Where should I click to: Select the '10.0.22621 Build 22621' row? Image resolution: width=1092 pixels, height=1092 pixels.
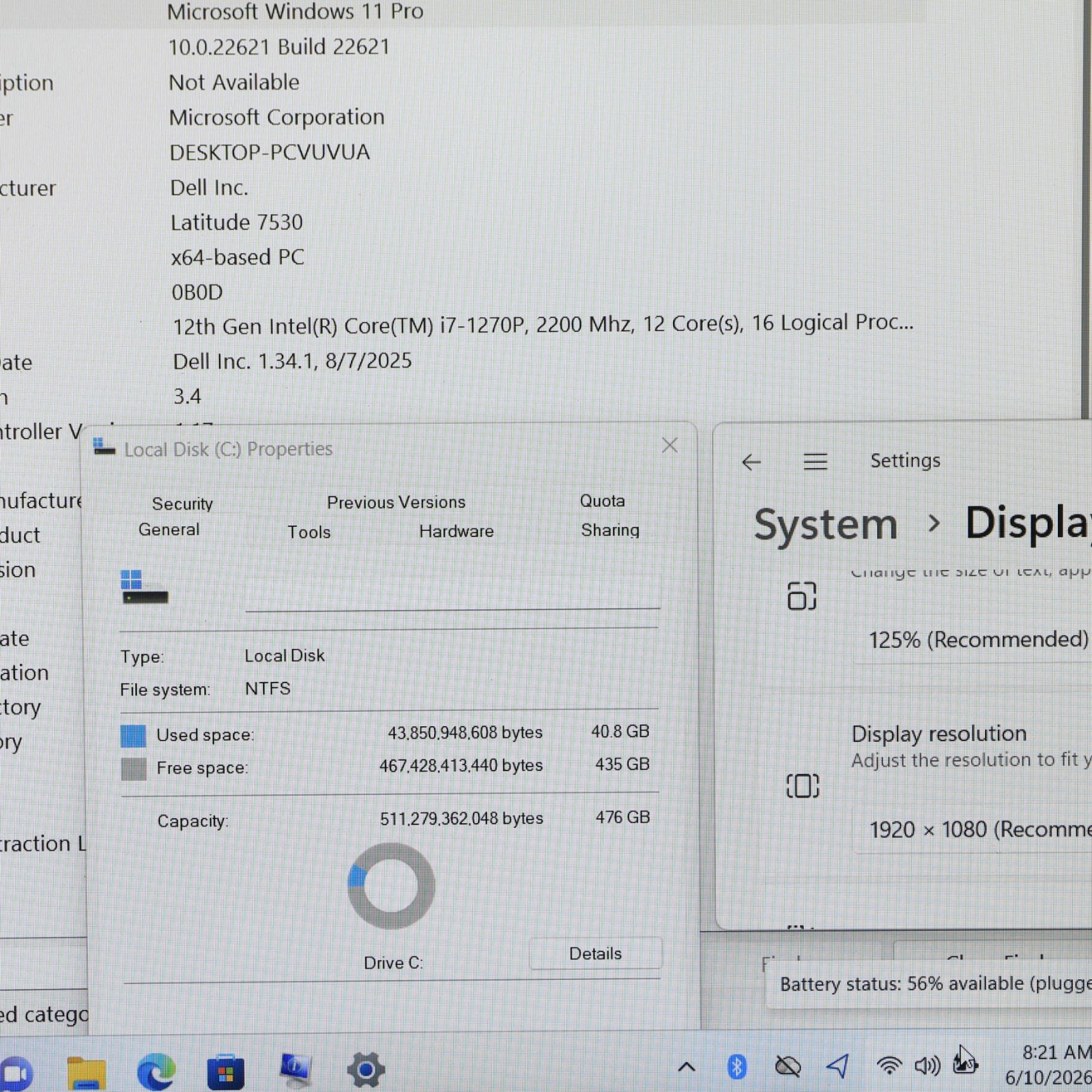click(x=279, y=47)
